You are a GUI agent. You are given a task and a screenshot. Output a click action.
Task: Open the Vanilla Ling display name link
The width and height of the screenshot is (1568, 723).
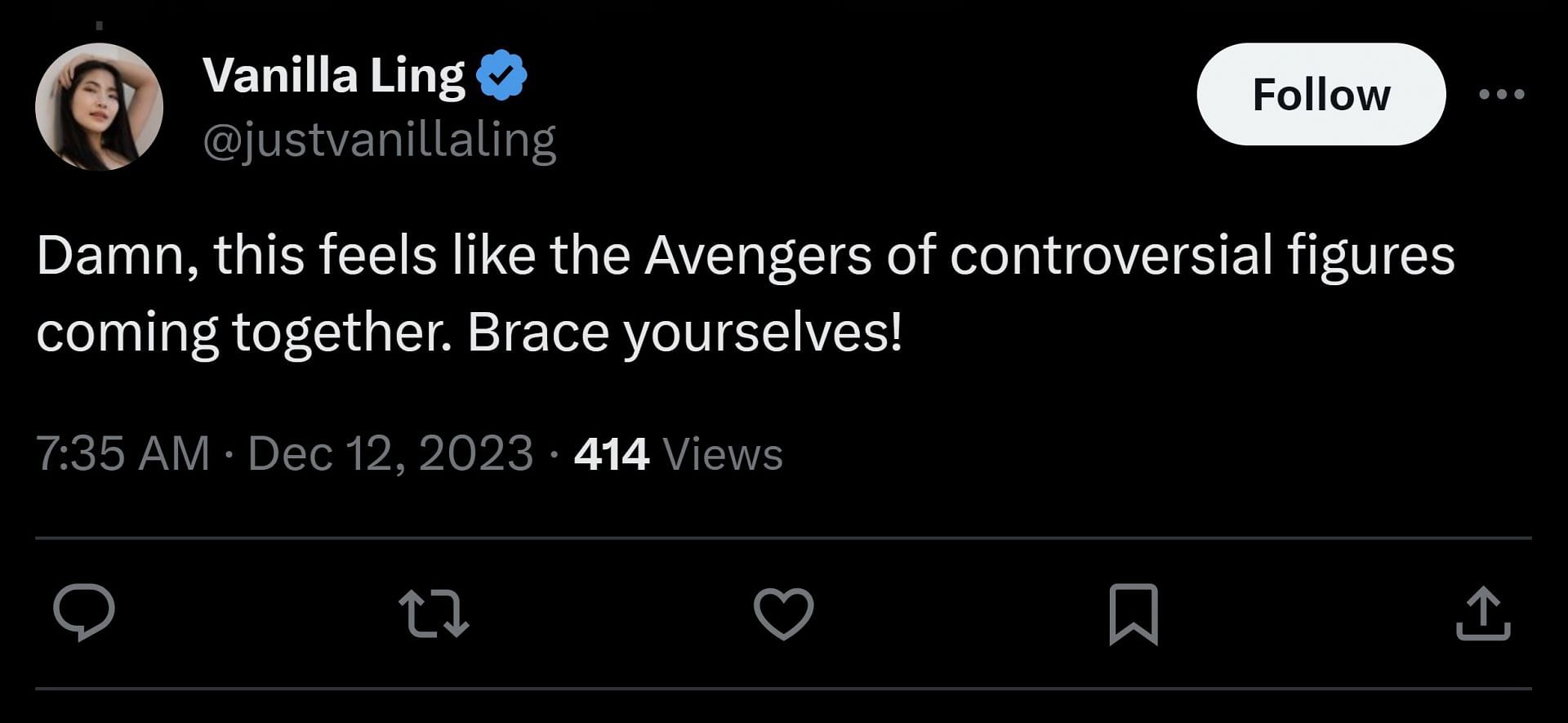tap(334, 75)
